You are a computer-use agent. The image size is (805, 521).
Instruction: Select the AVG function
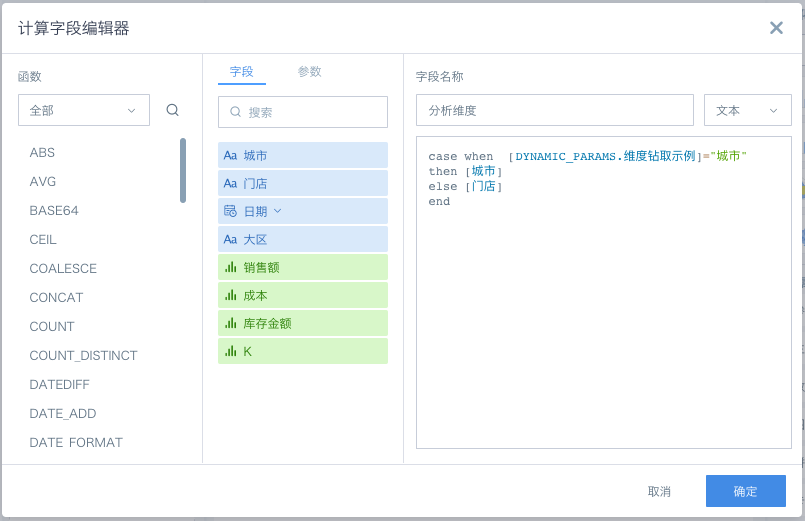(43, 181)
